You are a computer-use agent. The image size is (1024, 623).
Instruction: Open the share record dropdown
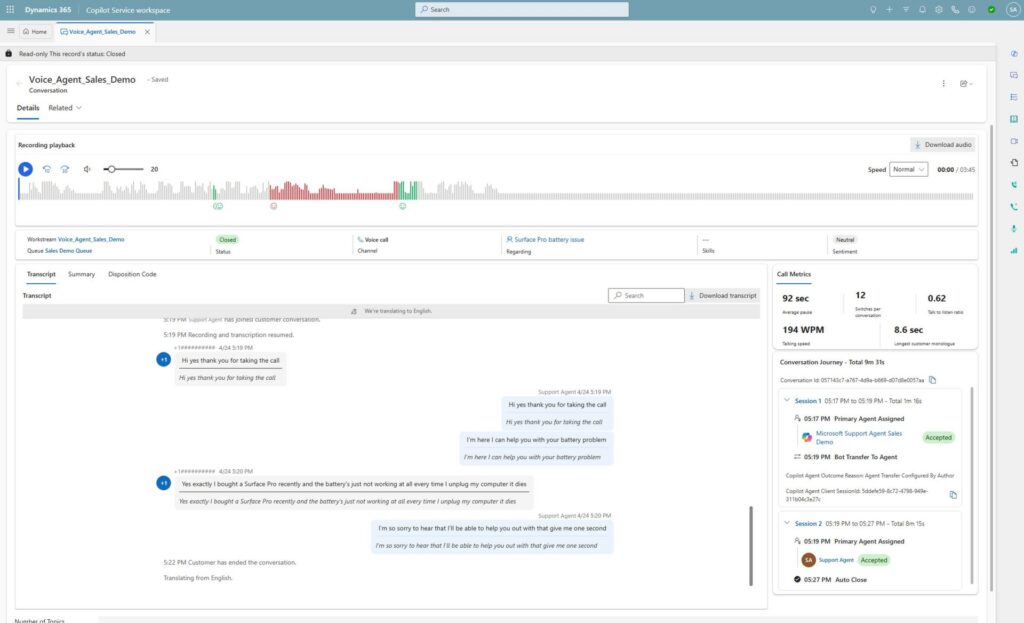(x=966, y=84)
